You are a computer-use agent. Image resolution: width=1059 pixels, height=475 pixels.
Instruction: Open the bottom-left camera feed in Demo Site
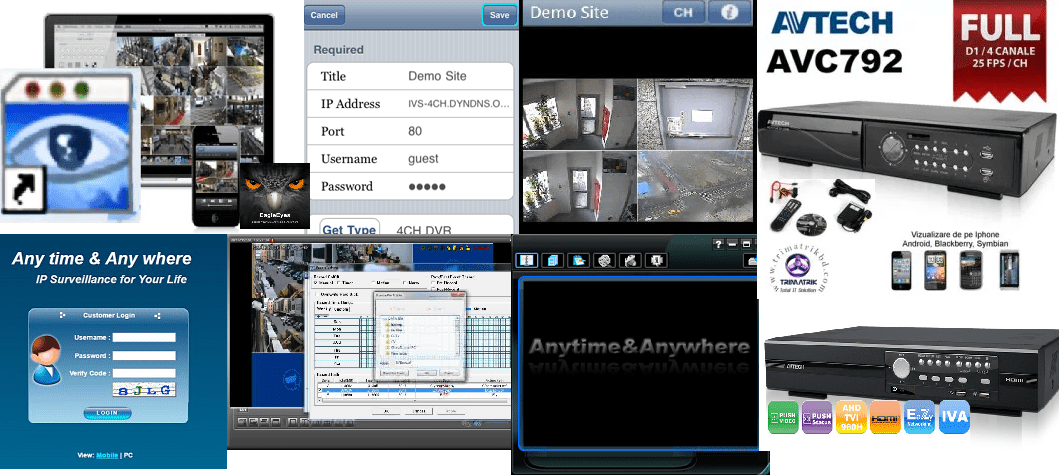(579, 187)
